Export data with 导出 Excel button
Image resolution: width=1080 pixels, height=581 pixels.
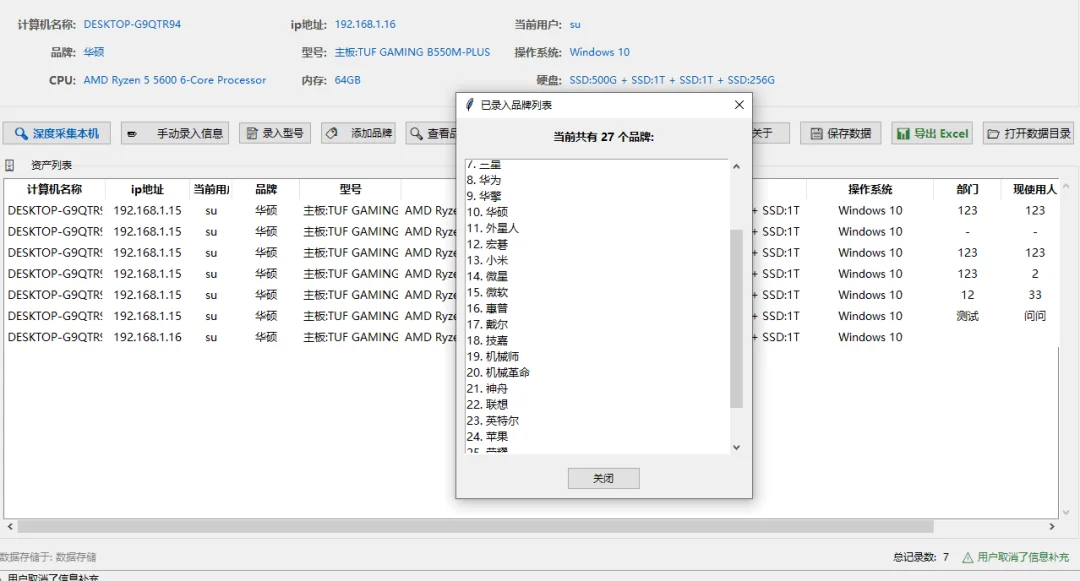pos(933,134)
